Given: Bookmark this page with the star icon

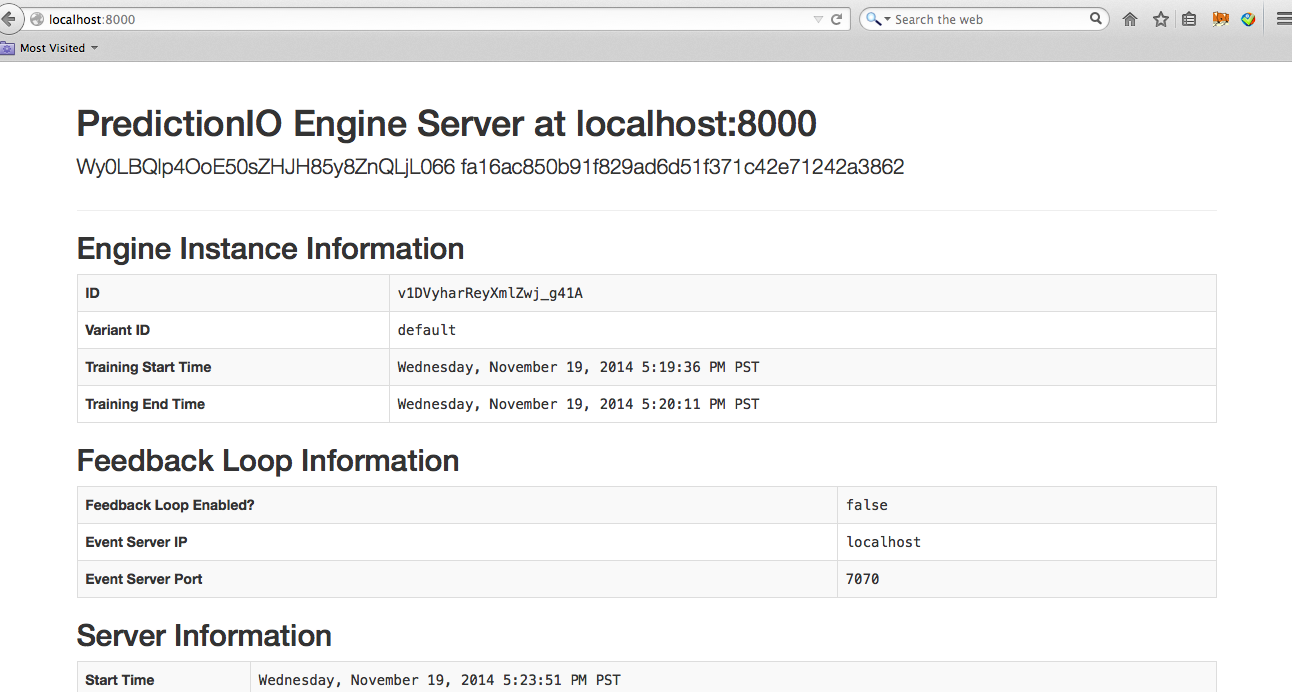Looking at the screenshot, I should pyautogui.click(x=1160, y=19).
